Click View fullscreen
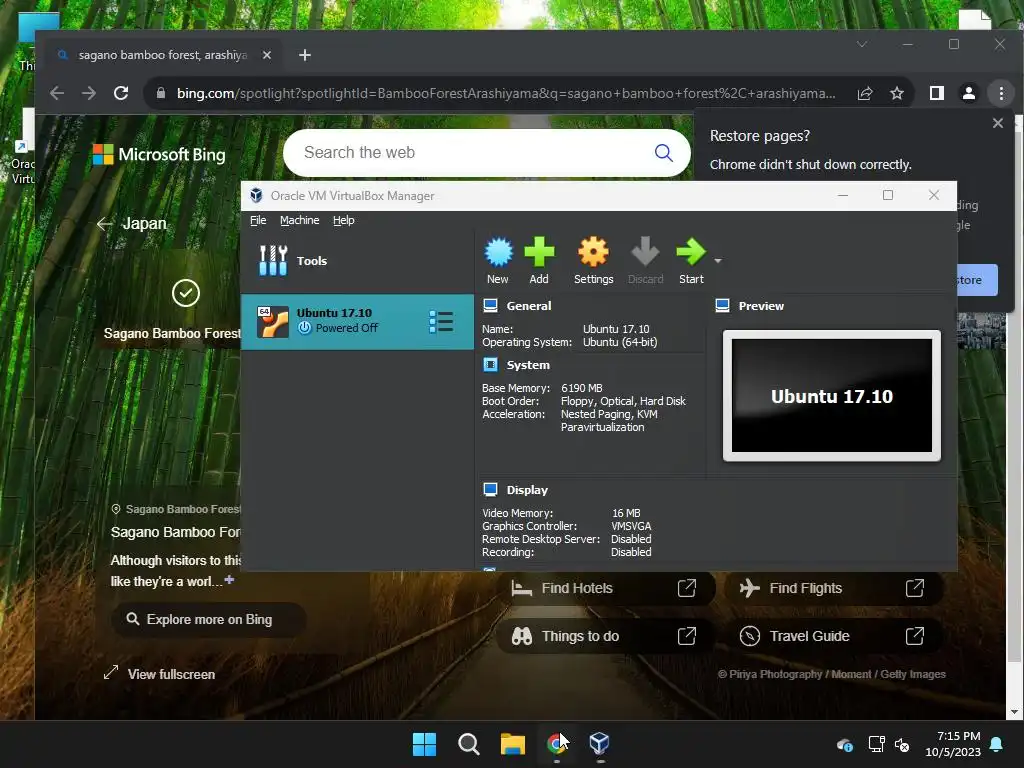 (159, 674)
